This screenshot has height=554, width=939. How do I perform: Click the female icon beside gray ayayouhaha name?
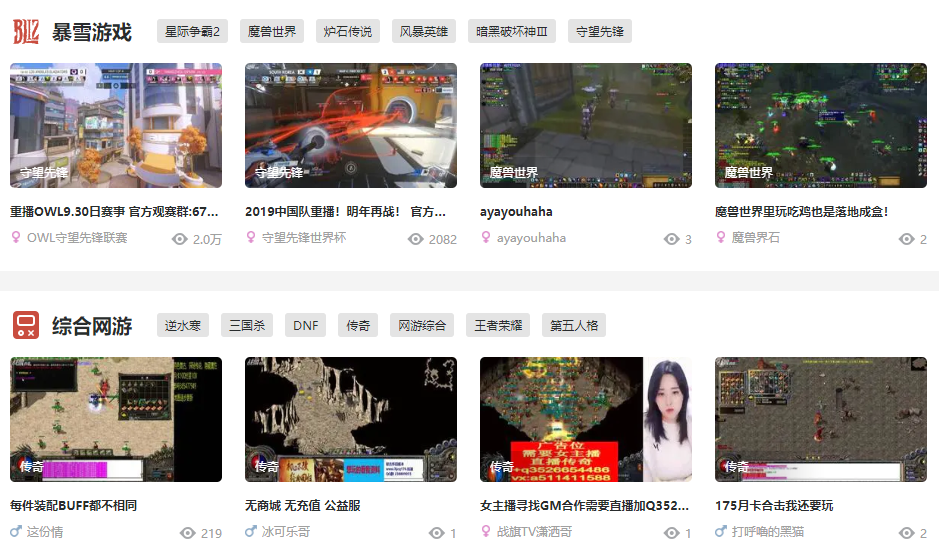tap(486, 237)
